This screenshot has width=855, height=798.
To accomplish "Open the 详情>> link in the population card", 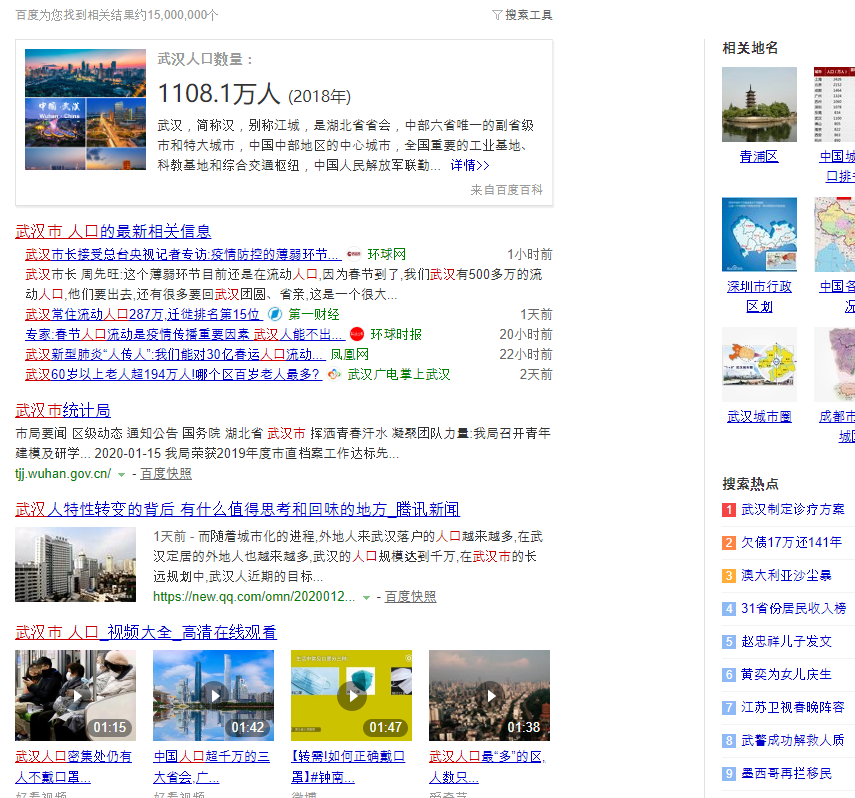I will pos(469,165).
